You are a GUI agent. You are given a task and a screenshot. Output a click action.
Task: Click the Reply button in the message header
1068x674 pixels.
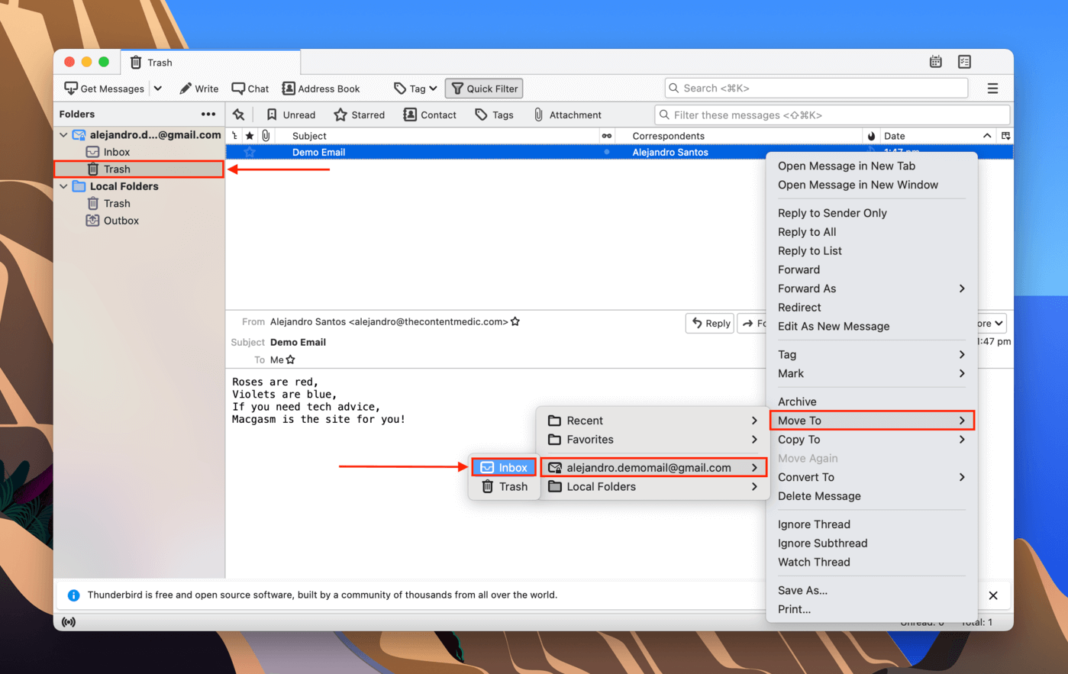tap(709, 322)
